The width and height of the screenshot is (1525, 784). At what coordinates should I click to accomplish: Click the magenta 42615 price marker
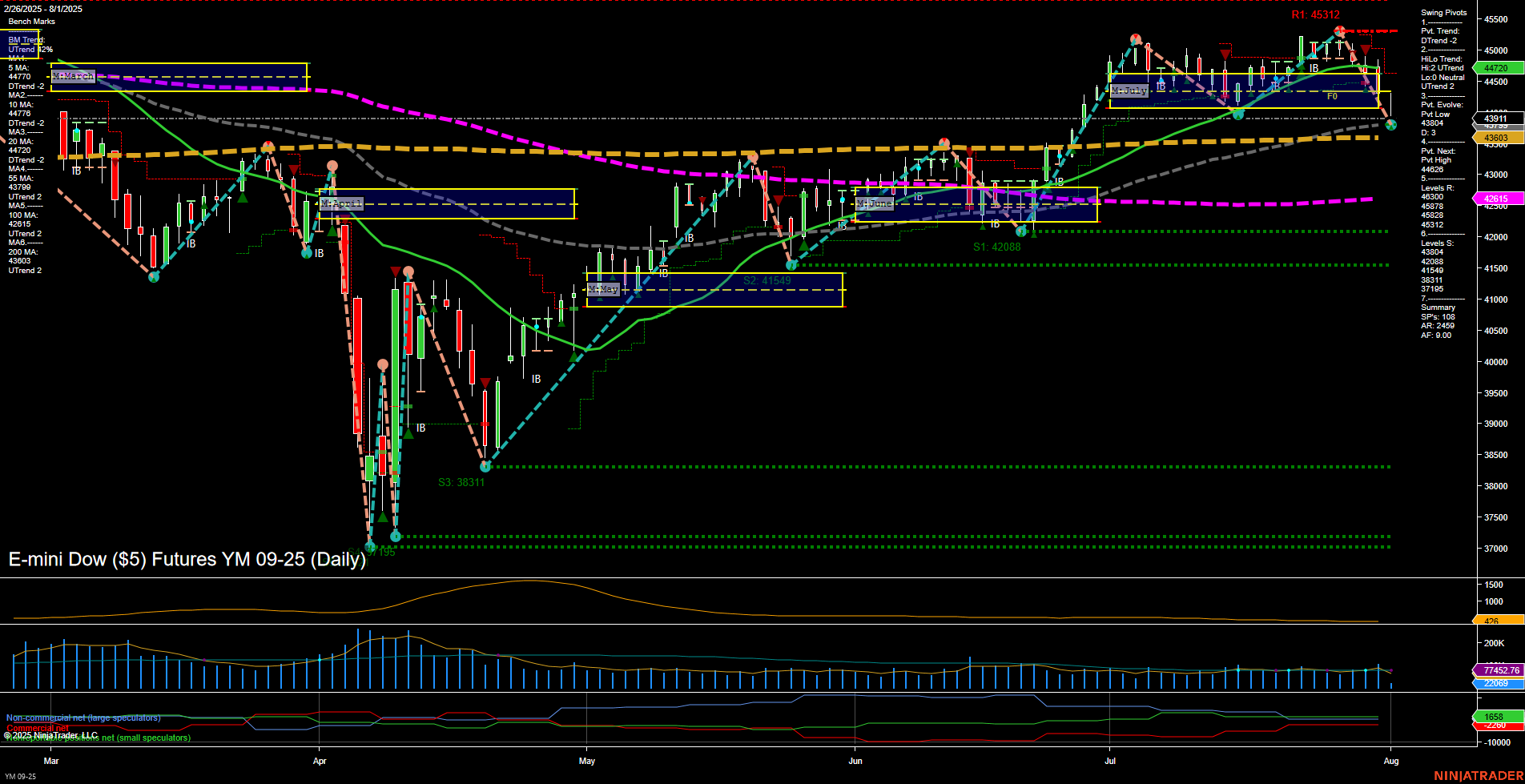(1499, 199)
